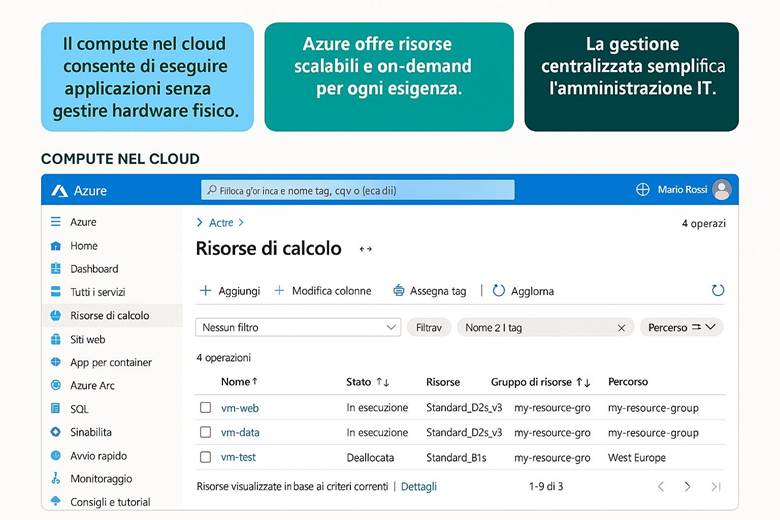Click the globe icon next to Mario Rossi

[x=643, y=190]
